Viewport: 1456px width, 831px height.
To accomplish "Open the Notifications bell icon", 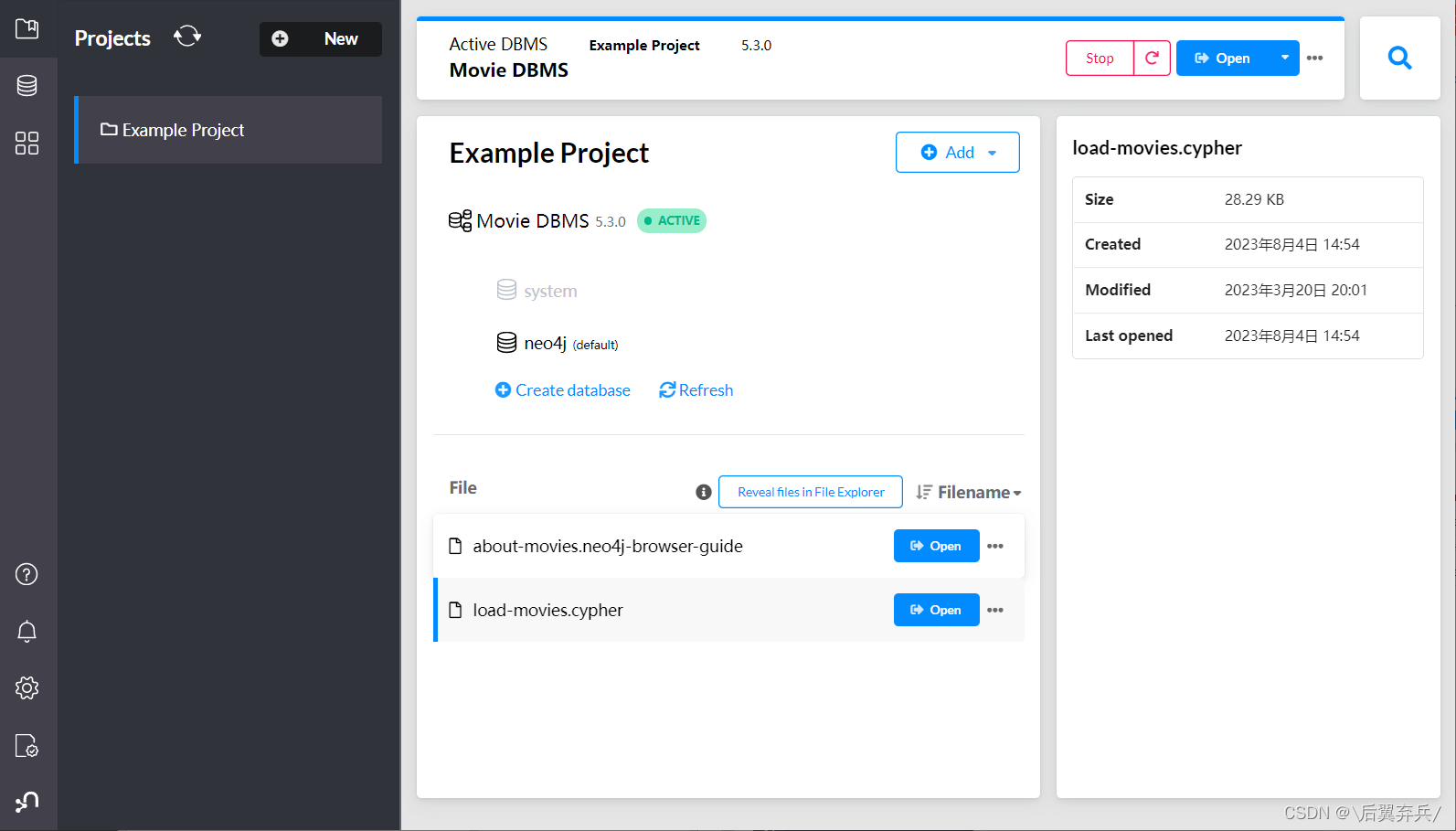I will 27,632.
